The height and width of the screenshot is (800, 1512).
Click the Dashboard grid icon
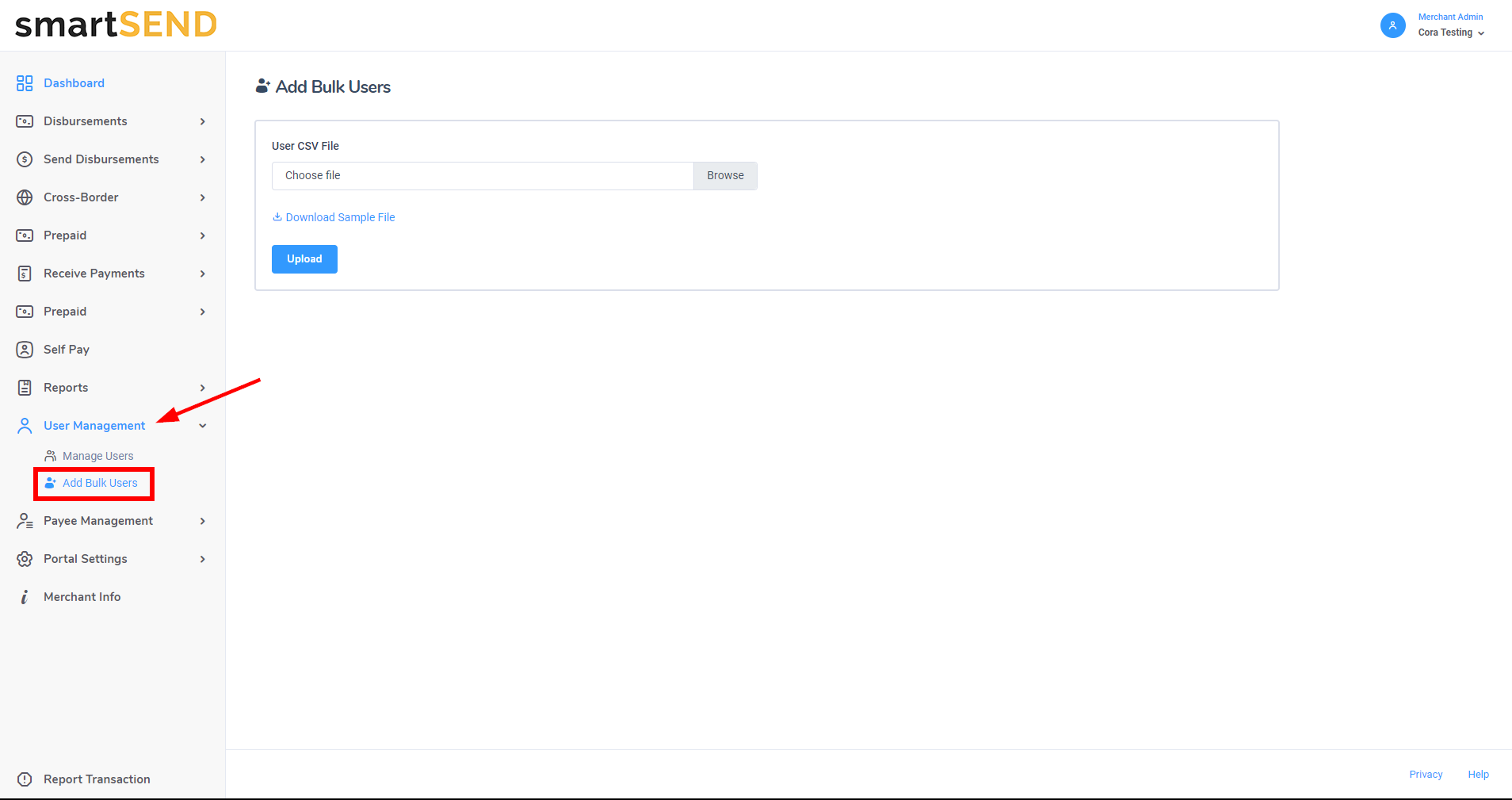point(25,83)
